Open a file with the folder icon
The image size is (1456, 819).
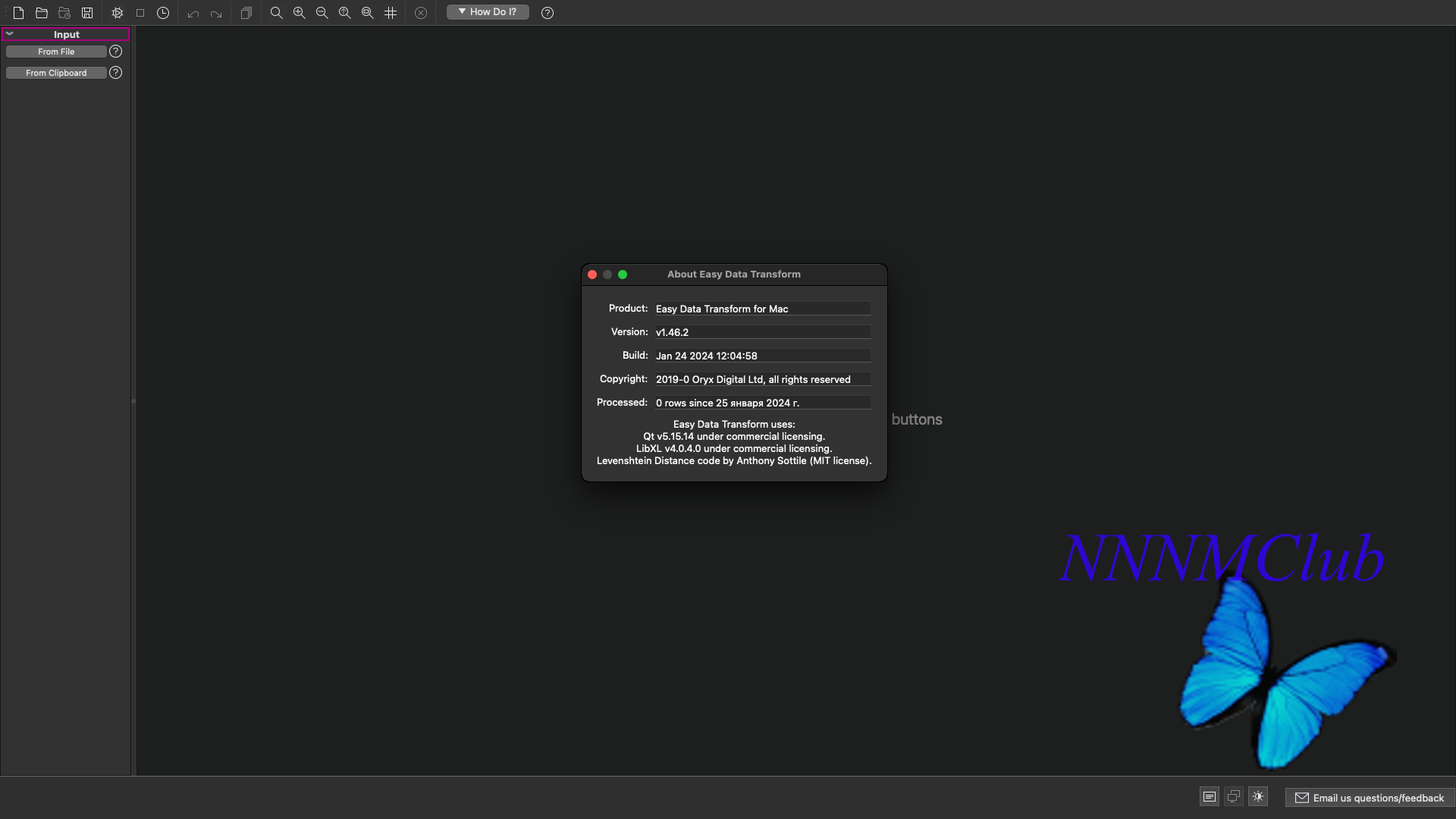42,13
